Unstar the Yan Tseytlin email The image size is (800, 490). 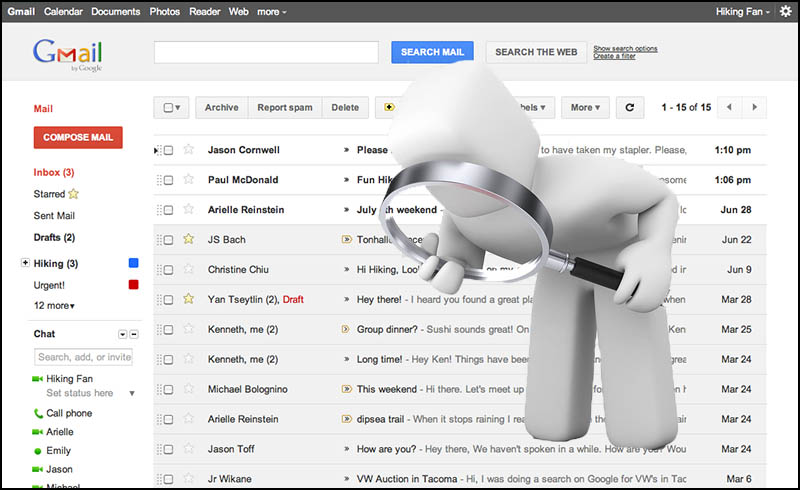pyautogui.click(x=189, y=299)
